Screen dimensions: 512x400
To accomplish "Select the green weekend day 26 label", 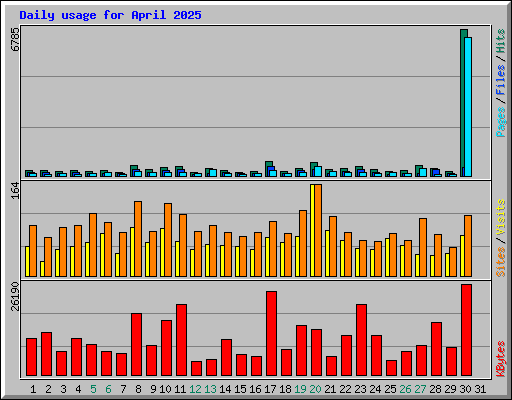I will point(405,389).
